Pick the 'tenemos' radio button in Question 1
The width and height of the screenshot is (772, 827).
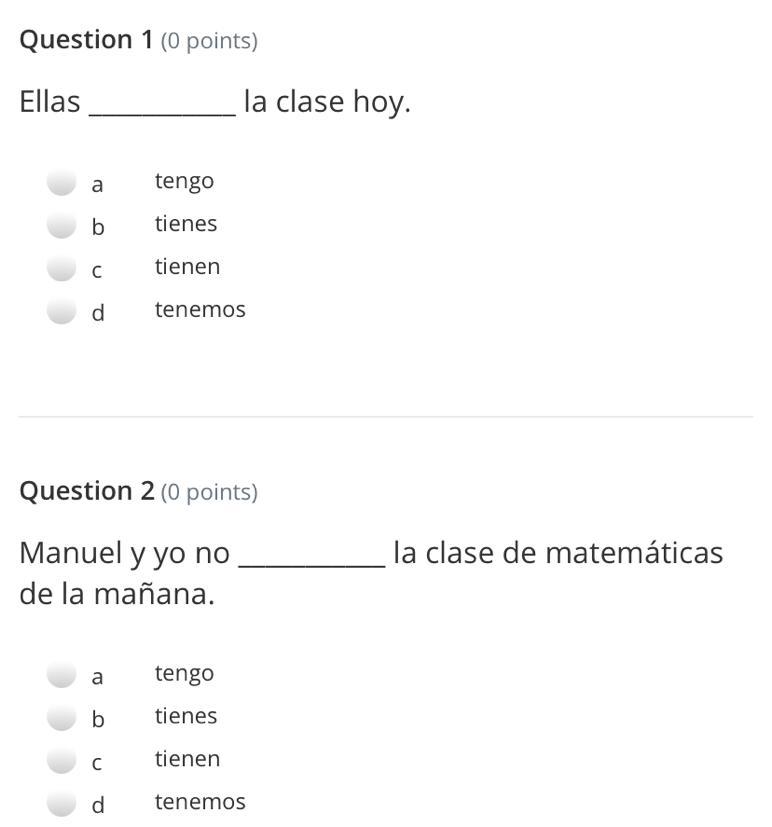(62, 311)
